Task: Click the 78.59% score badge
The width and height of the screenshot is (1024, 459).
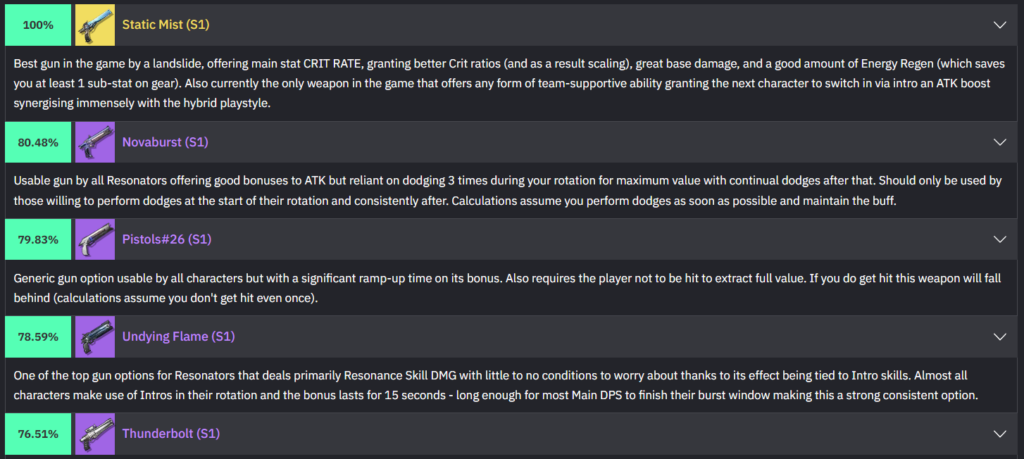Action: click(x=37, y=337)
